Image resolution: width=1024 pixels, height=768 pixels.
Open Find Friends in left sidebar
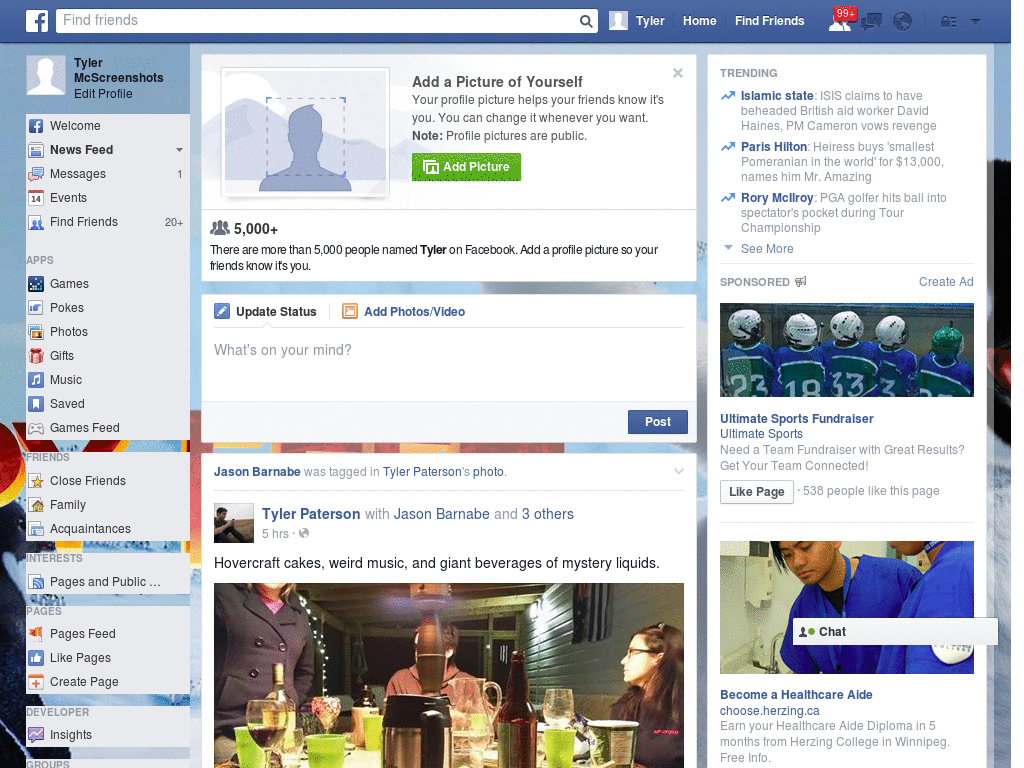84,222
